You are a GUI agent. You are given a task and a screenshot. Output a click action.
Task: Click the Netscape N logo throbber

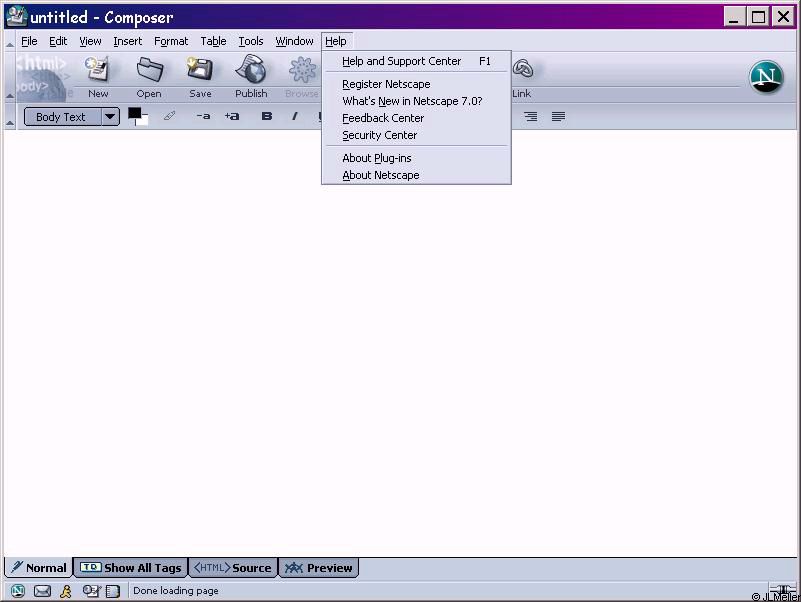[x=766, y=77]
